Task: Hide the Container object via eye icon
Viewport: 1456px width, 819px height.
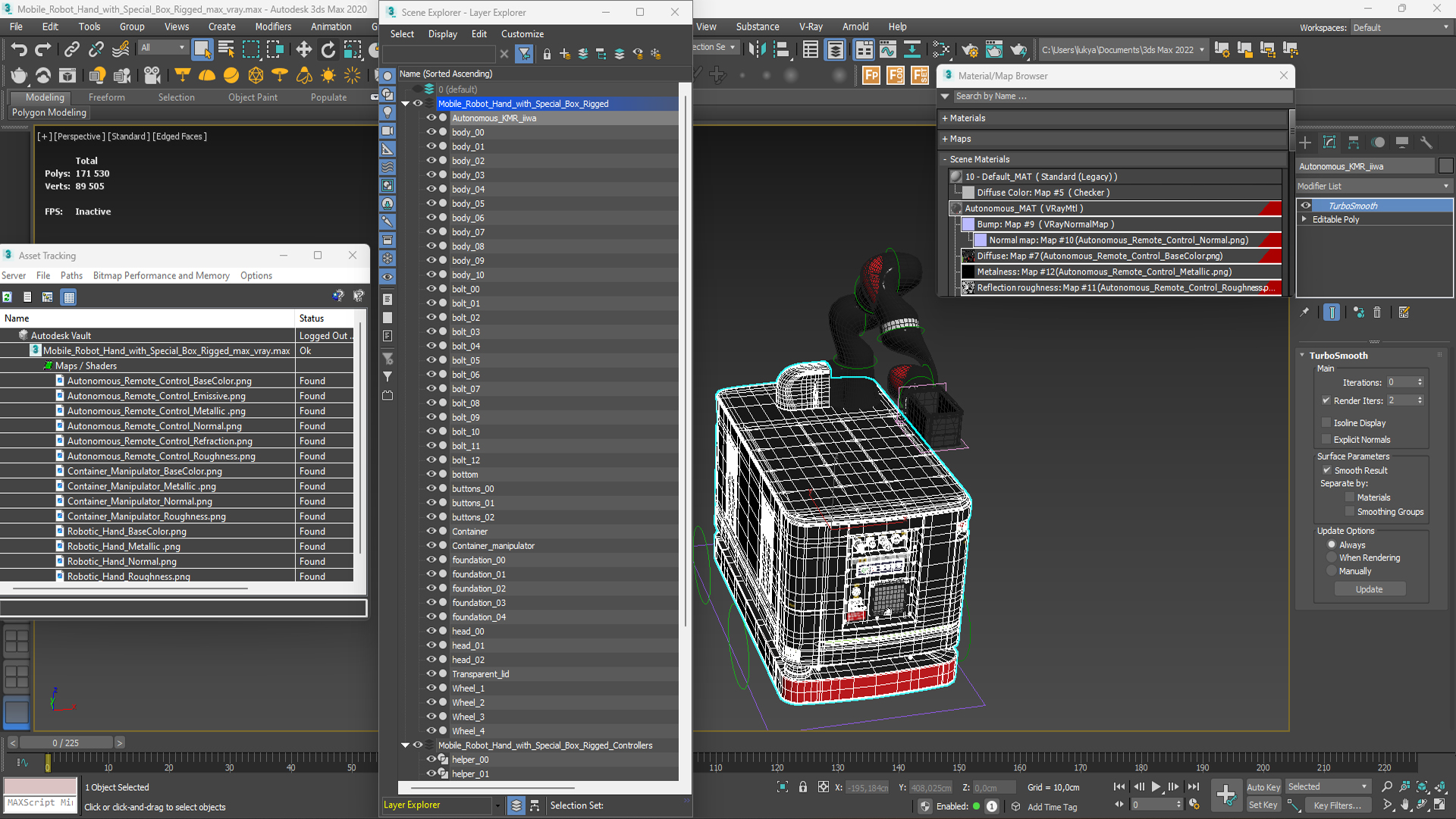Action: 431,531
